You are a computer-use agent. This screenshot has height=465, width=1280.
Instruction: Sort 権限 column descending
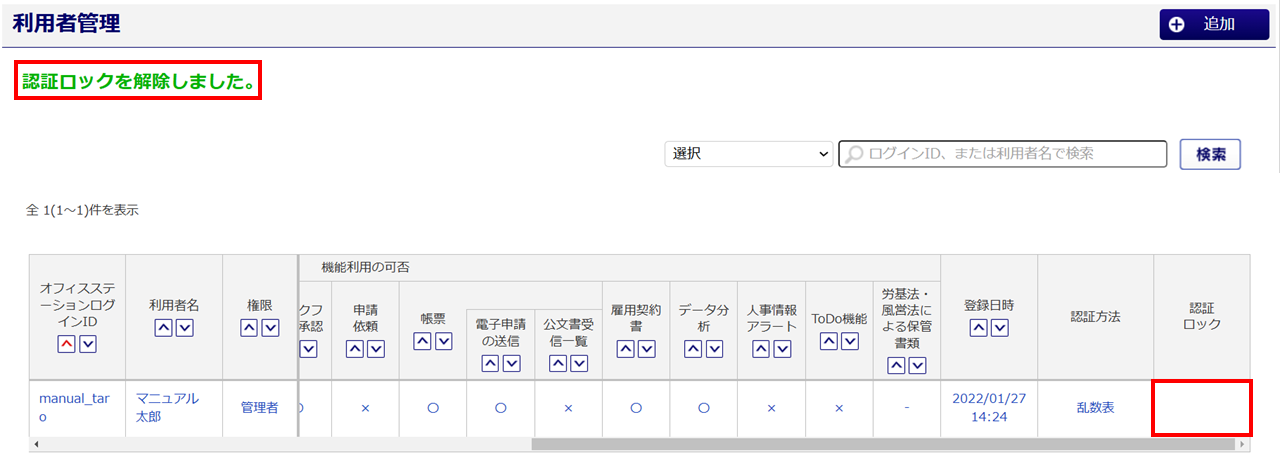click(270, 328)
